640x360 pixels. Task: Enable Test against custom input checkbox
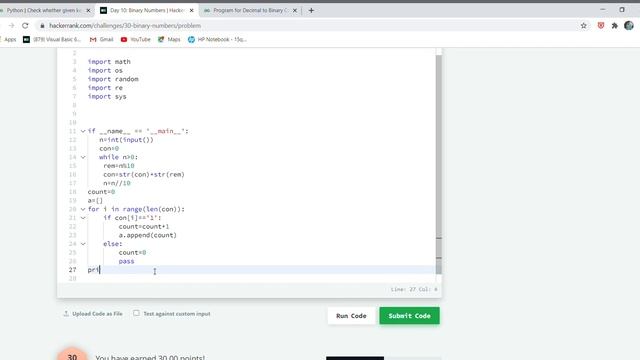(136, 313)
